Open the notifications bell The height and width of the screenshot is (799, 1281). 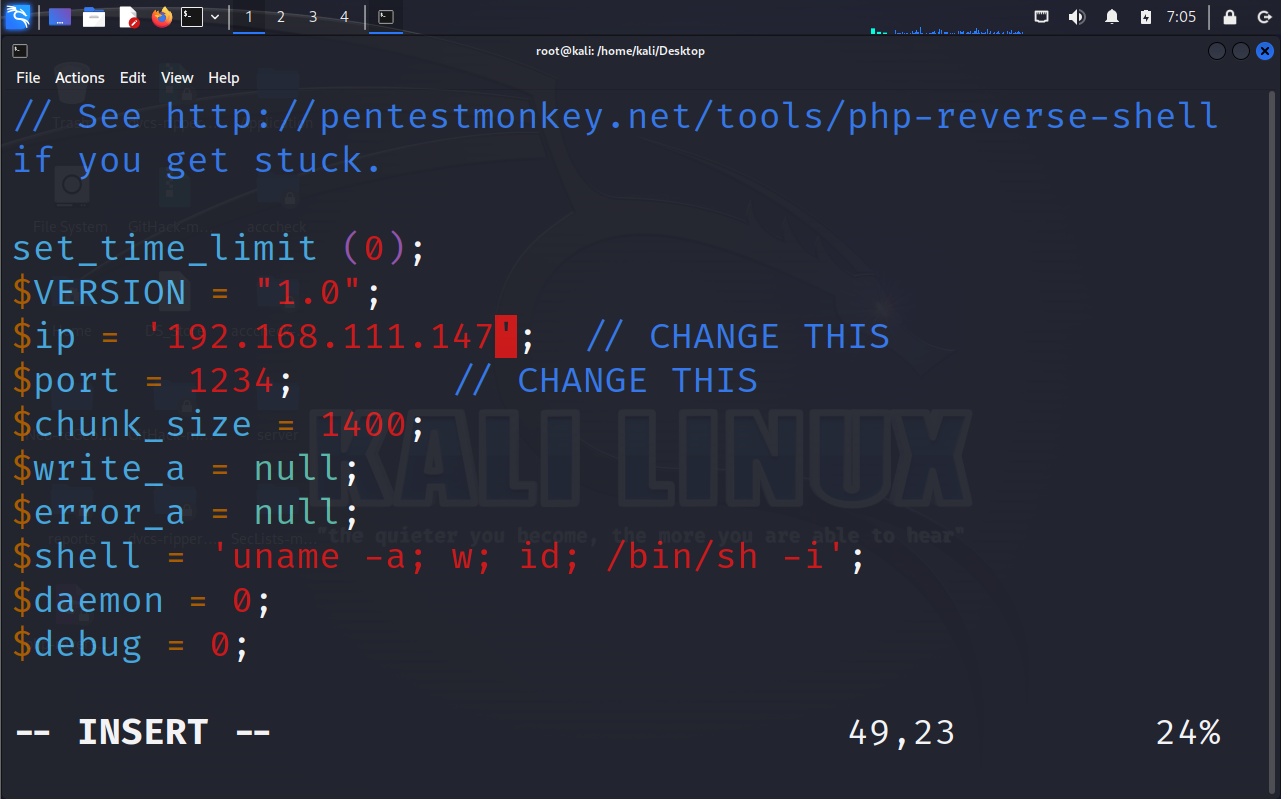click(1112, 17)
